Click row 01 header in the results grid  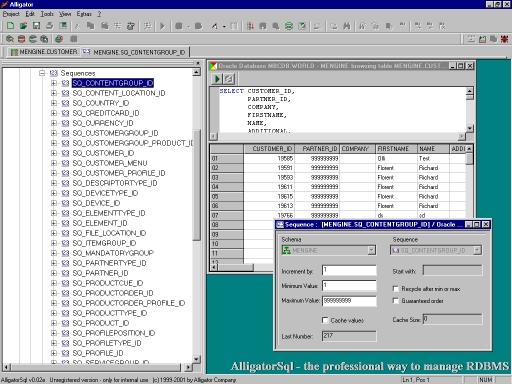coord(227,158)
